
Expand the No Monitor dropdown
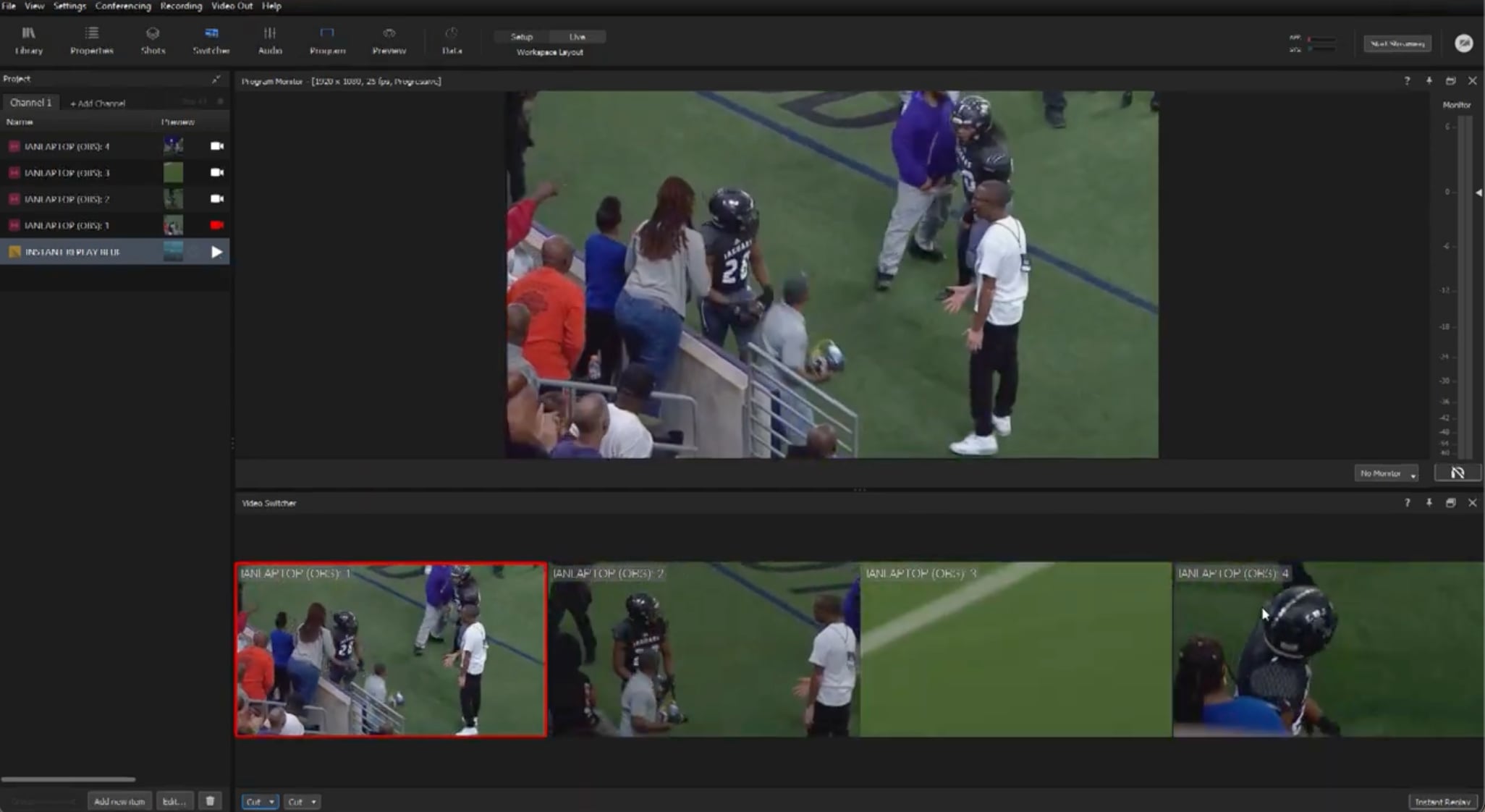[x=1386, y=473]
